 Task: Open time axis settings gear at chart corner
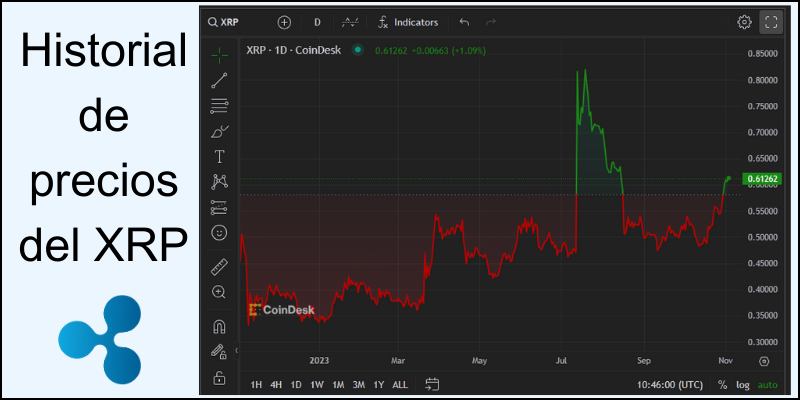(764, 361)
